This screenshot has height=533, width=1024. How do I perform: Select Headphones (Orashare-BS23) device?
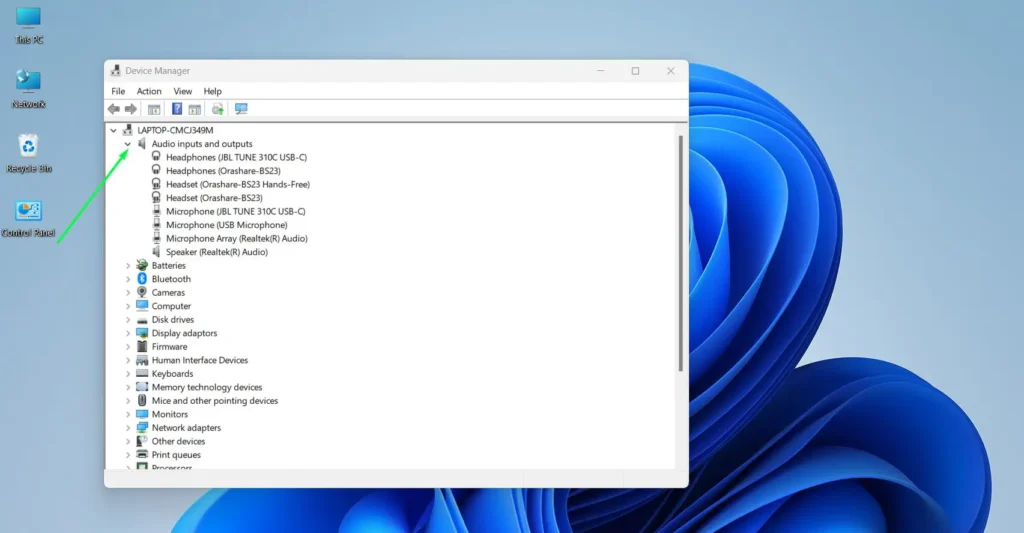[223, 170]
